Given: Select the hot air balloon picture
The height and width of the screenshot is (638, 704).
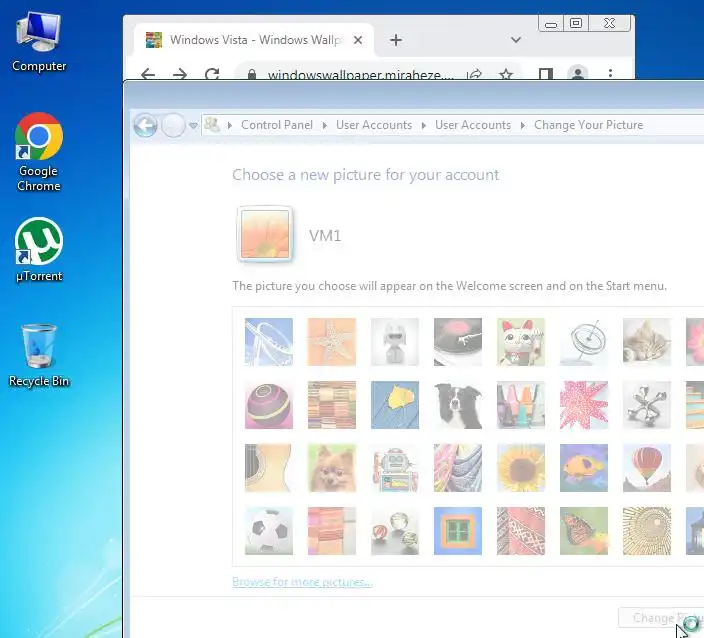Looking at the screenshot, I should 647,468.
